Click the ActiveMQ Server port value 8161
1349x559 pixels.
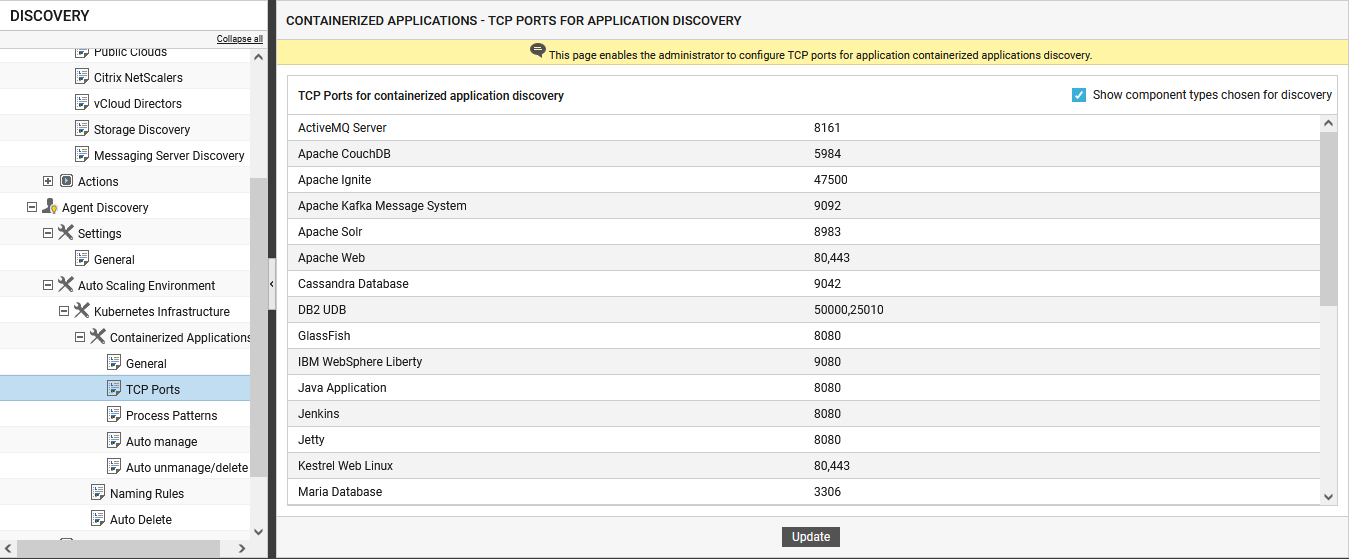(827, 128)
